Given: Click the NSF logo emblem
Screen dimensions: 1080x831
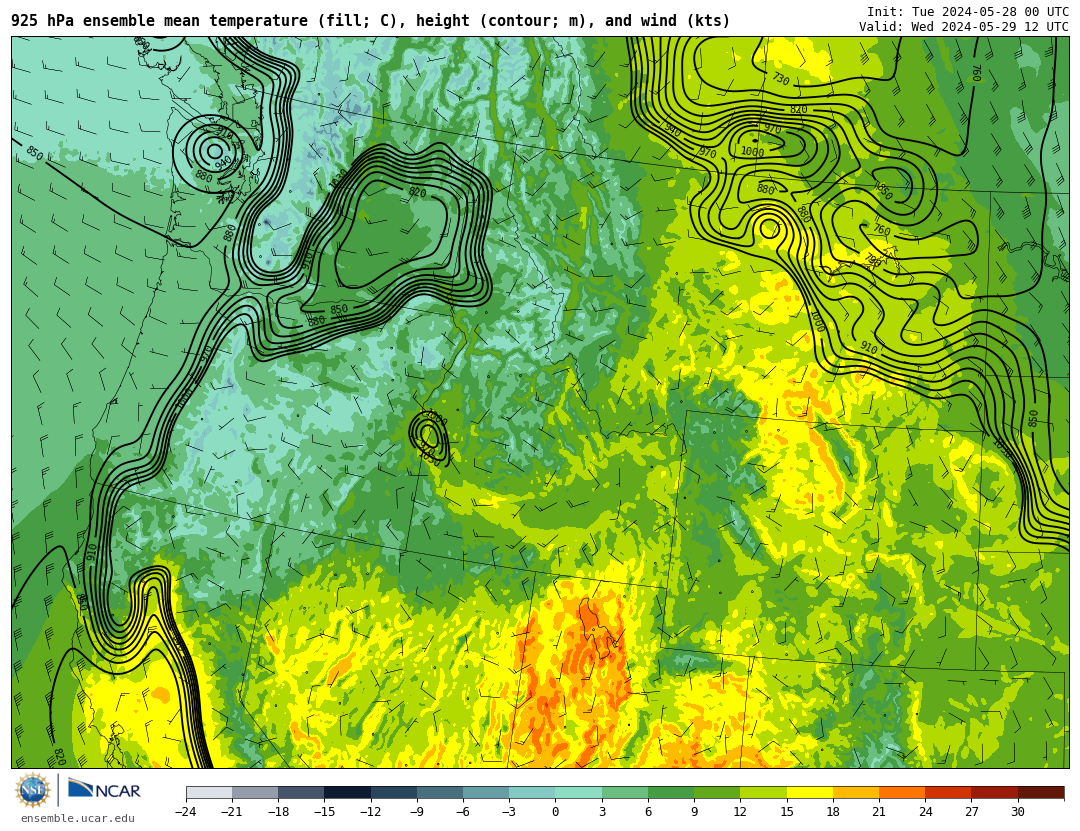Looking at the screenshot, I should pos(33,790).
